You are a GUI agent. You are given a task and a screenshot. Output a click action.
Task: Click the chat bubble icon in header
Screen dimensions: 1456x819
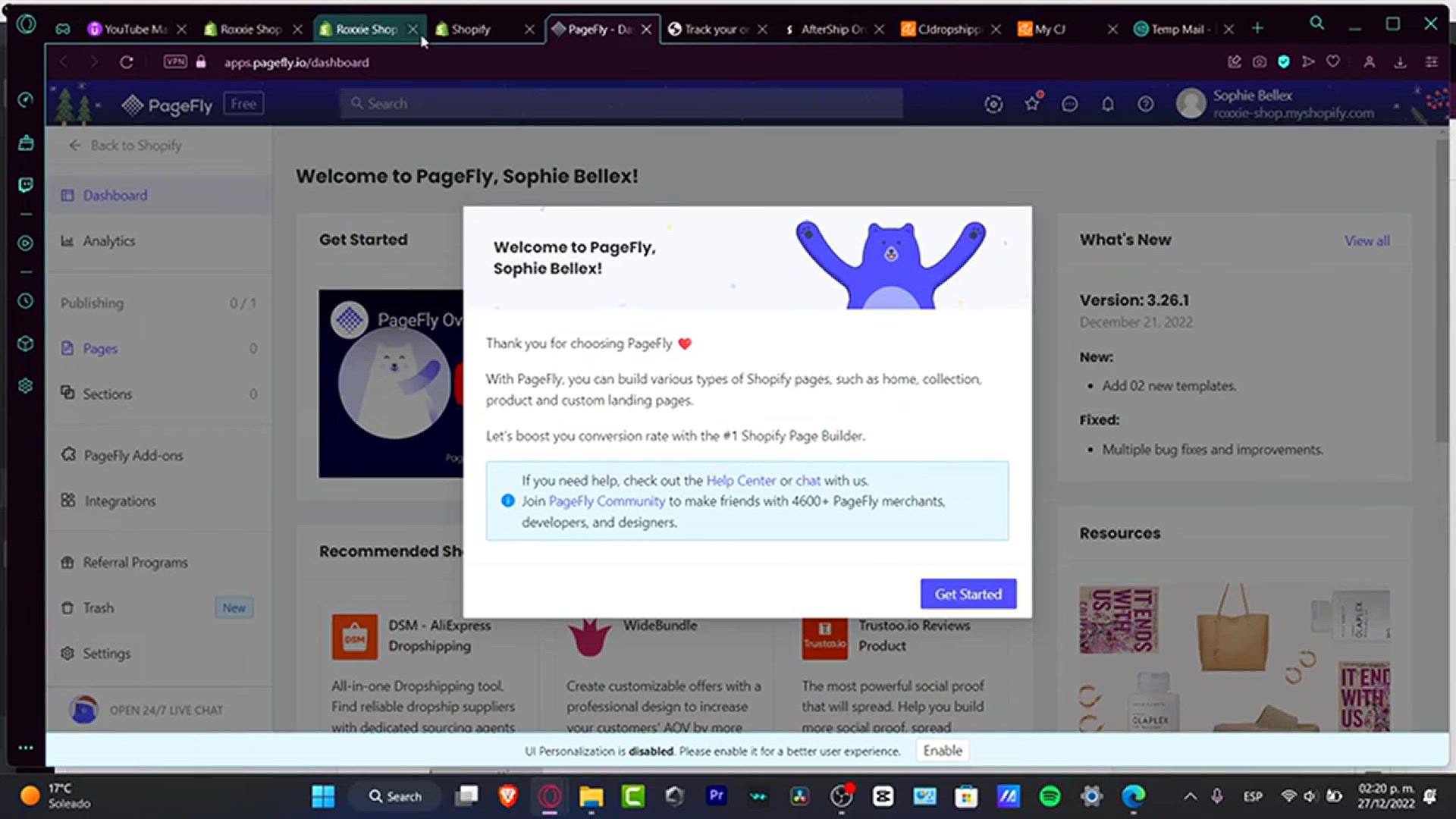[1070, 105]
